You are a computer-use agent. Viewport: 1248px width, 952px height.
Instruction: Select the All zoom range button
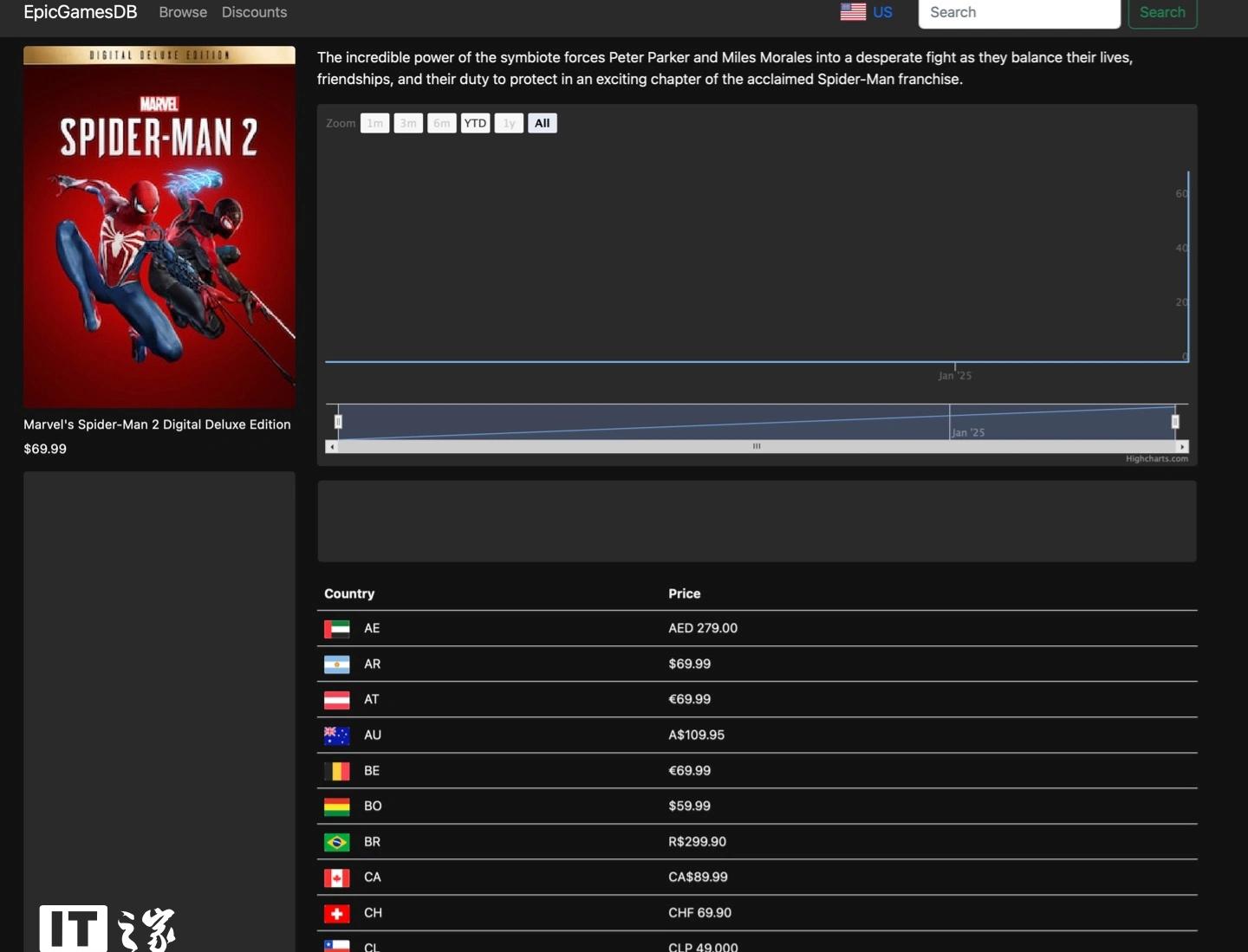tap(542, 123)
